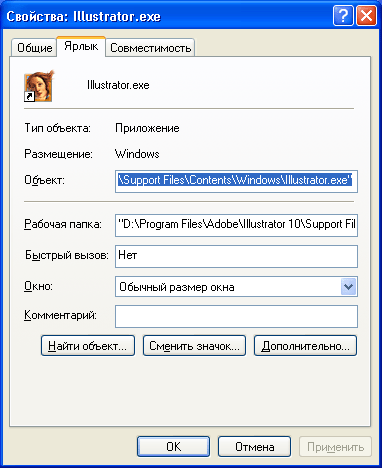Image resolution: width=382 pixels, height=468 pixels.
Task: Click the question mark help button
Action: [x=343, y=15]
